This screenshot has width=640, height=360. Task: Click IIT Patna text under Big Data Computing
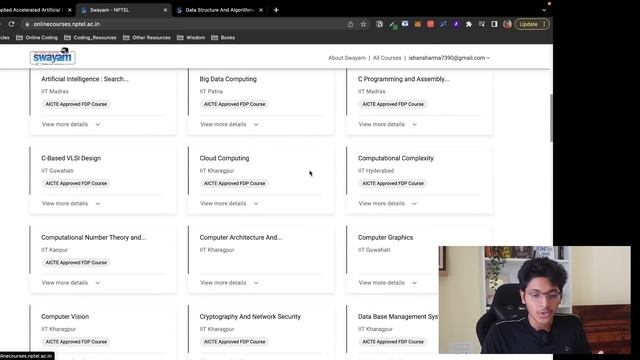211,92
